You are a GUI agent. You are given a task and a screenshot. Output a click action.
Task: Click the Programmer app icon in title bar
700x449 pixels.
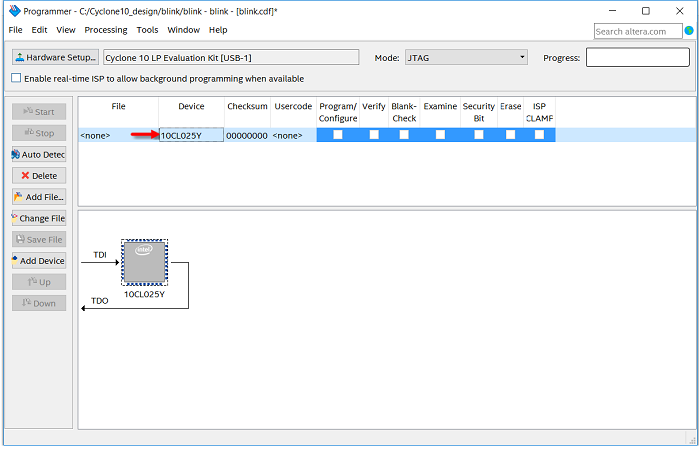(14, 11)
